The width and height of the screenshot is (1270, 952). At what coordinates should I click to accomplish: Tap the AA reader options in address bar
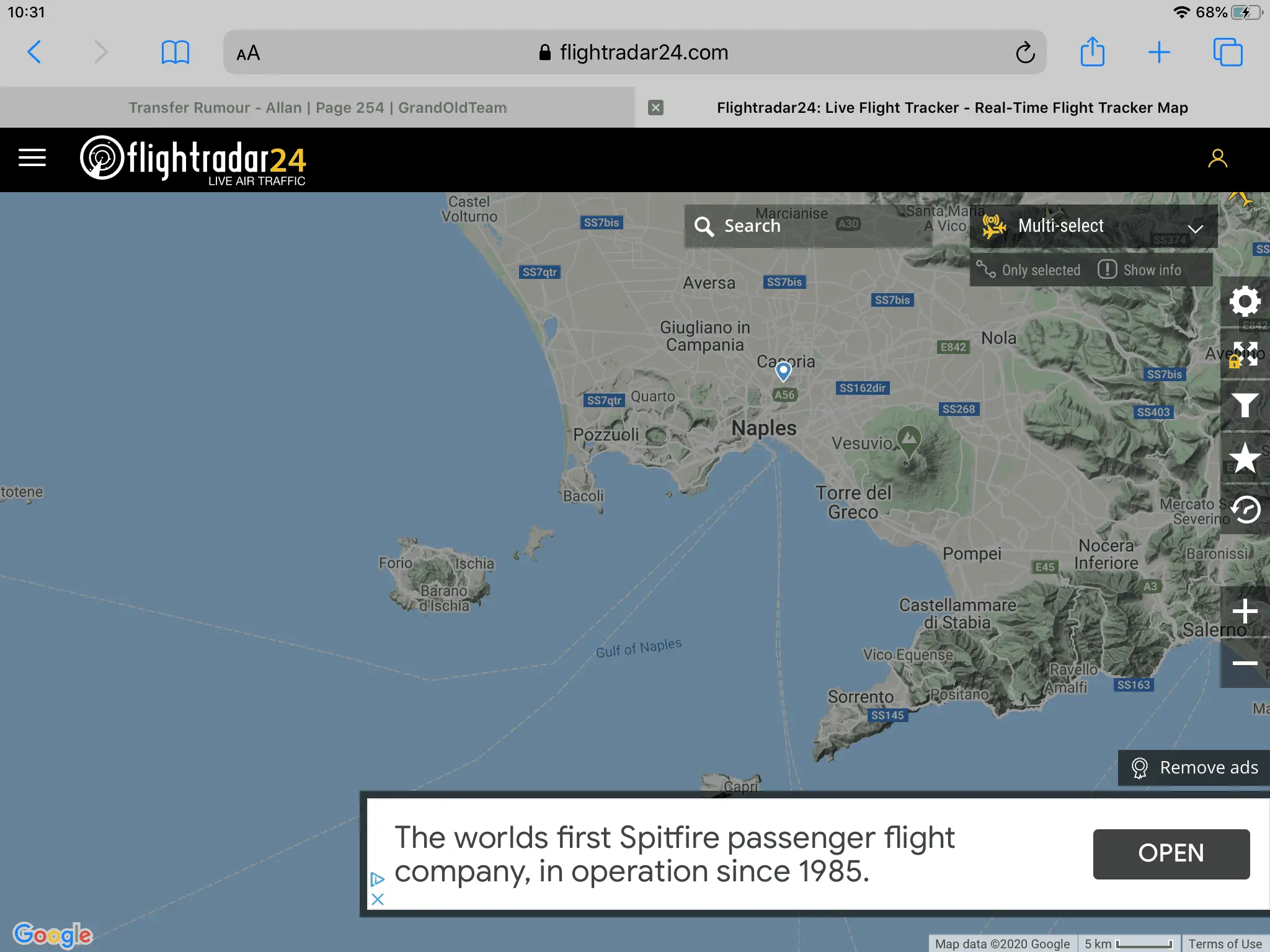pyautogui.click(x=248, y=53)
